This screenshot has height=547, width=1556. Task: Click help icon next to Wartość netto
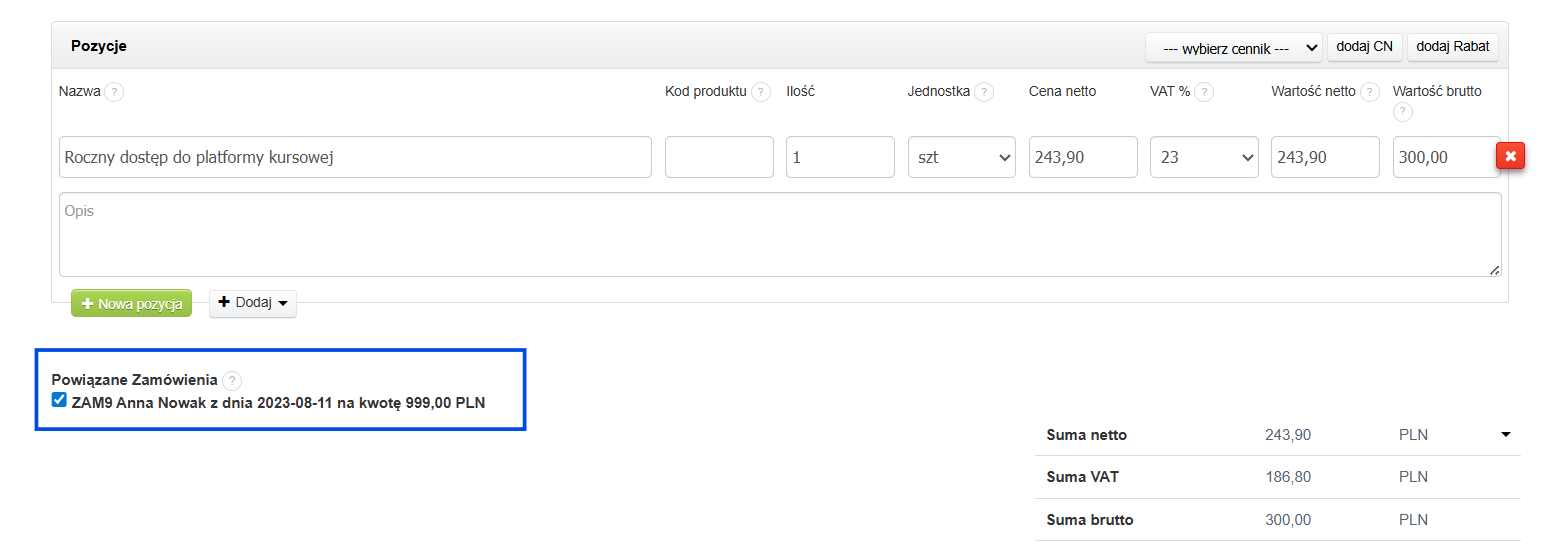coord(1369,92)
